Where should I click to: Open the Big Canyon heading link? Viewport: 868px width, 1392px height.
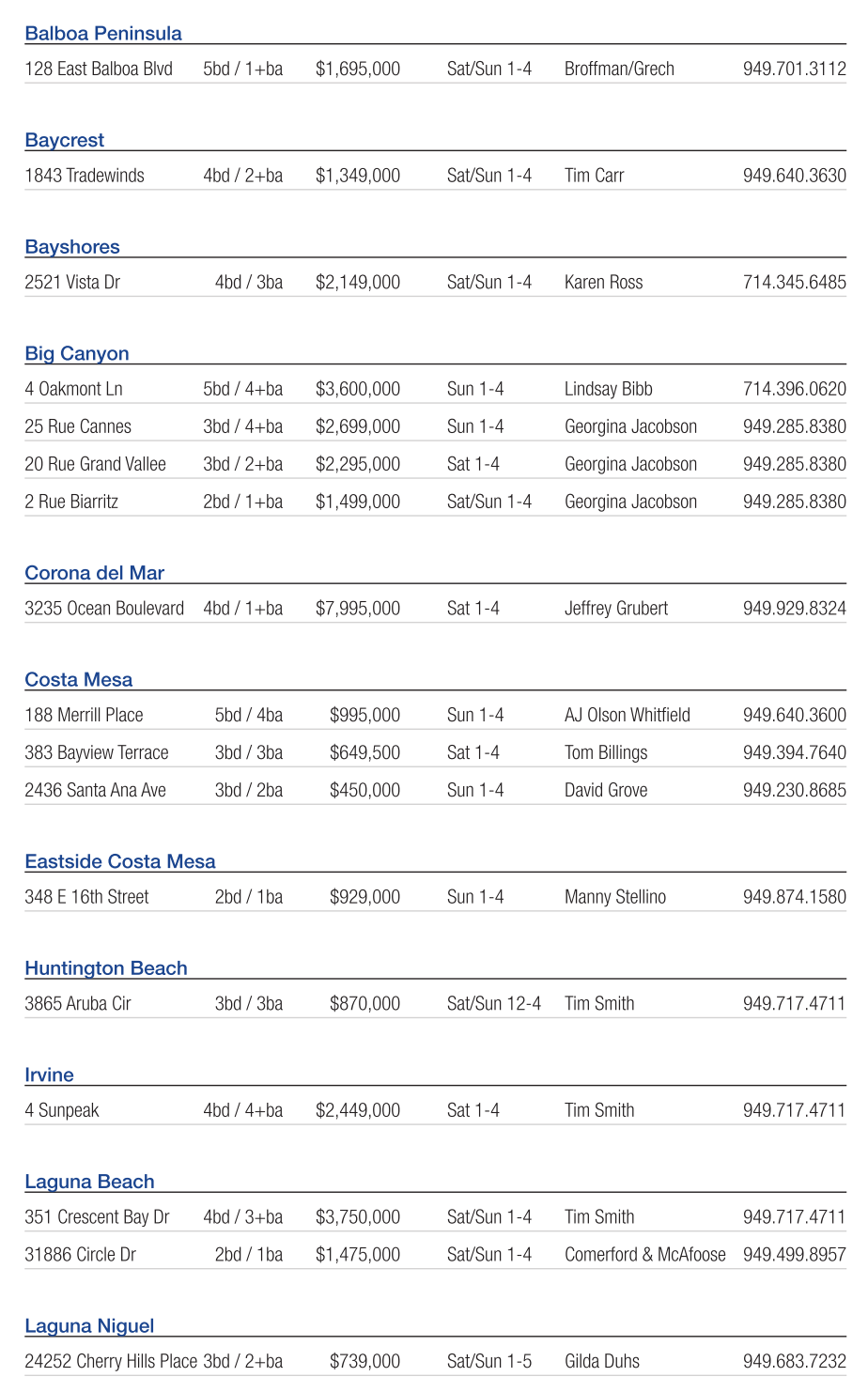(x=77, y=354)
